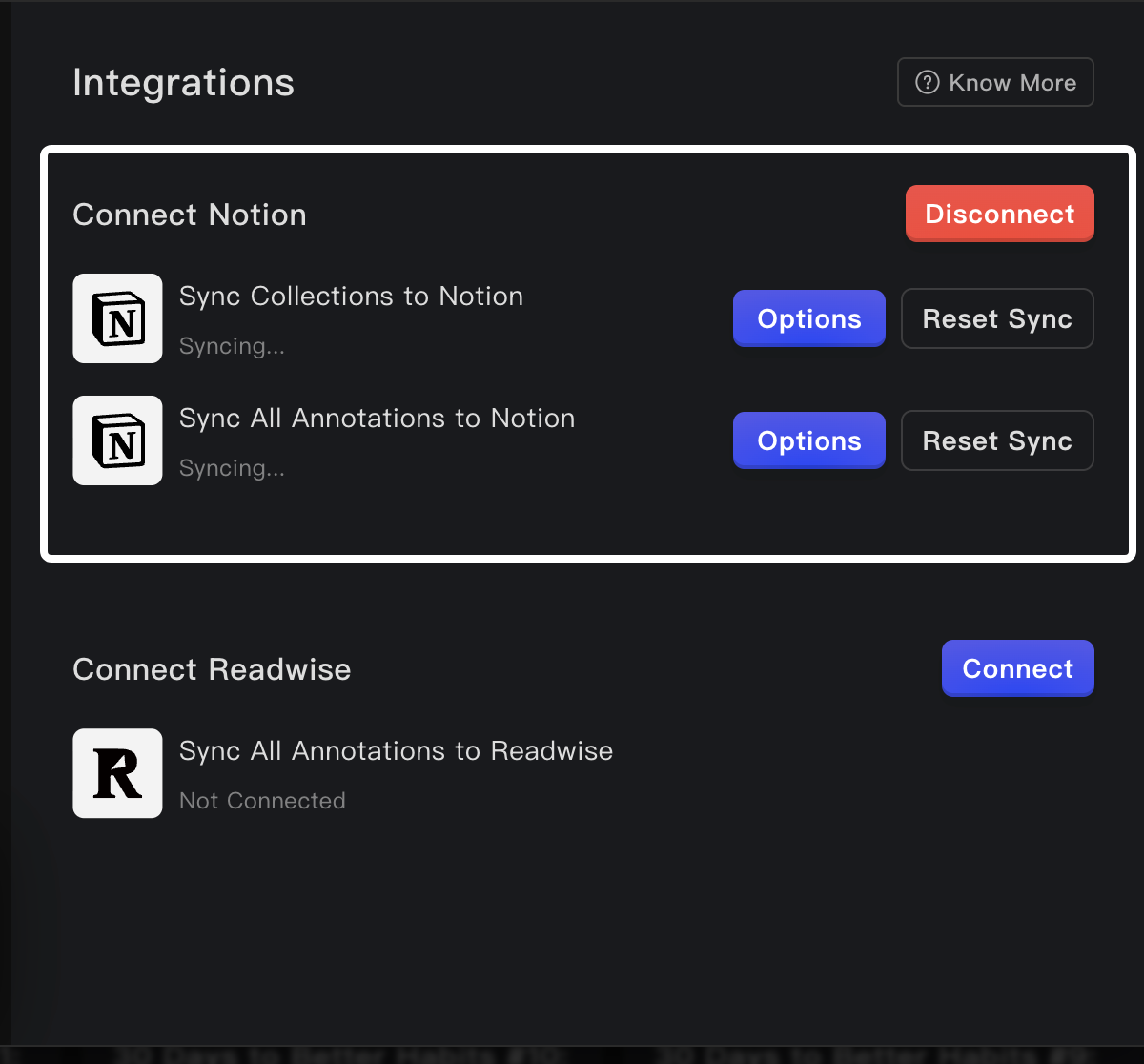The image size is (1144, 1064).
Task: Disconnect the Notion integration
Action: 999,214
